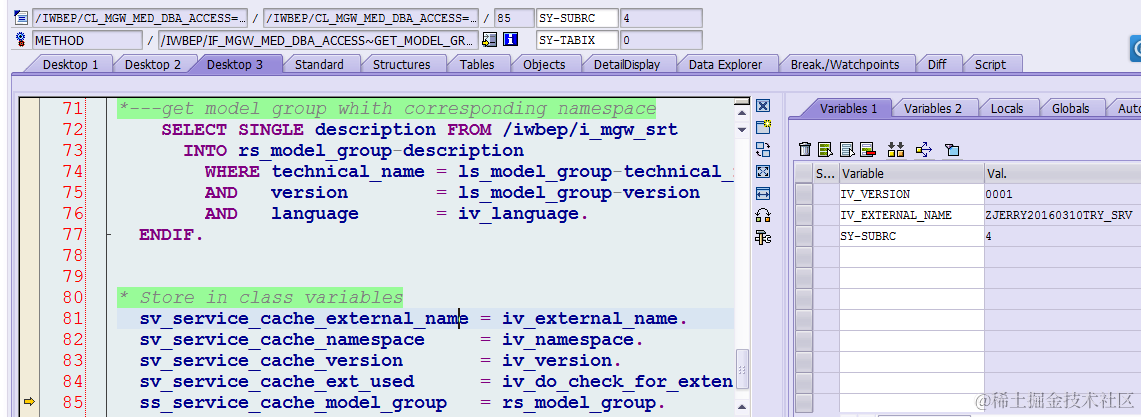
Task: Switch to the Desktop 2 tab
Action: (153, 64)
